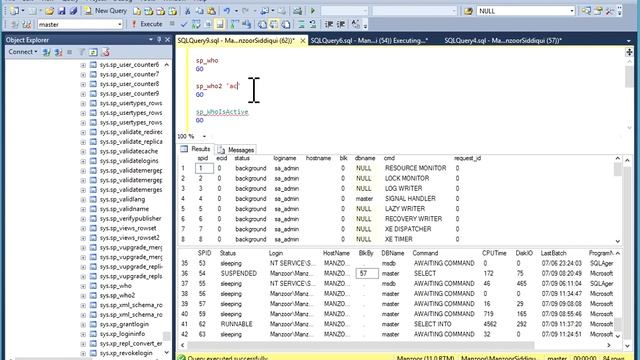This screenshot has width=640, height=360.
Task: Click Specify Values for Template Parameters icon
Action: tap(356, 24)
